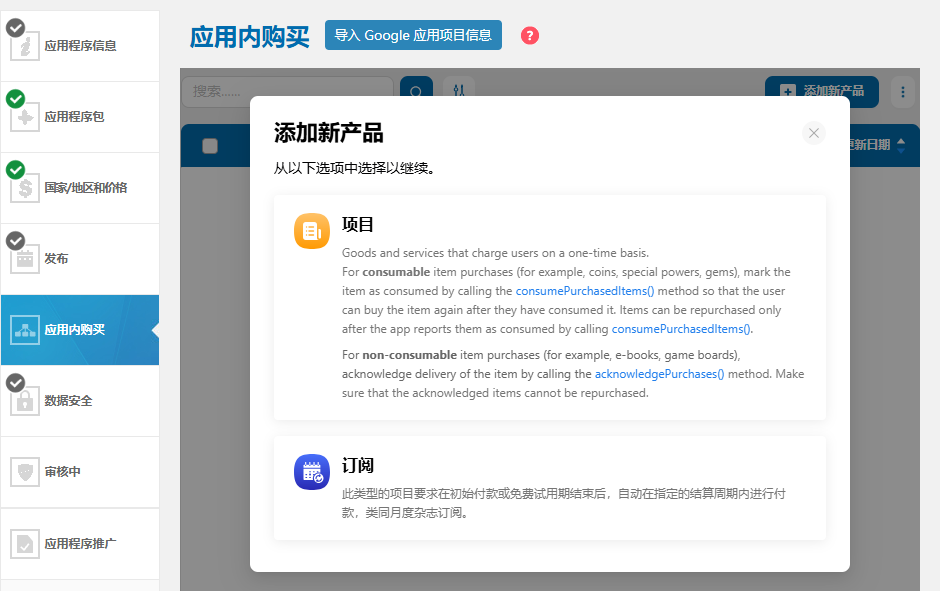
Task: Select the blue 订阅 subscription icon
Action: [312, 472]
